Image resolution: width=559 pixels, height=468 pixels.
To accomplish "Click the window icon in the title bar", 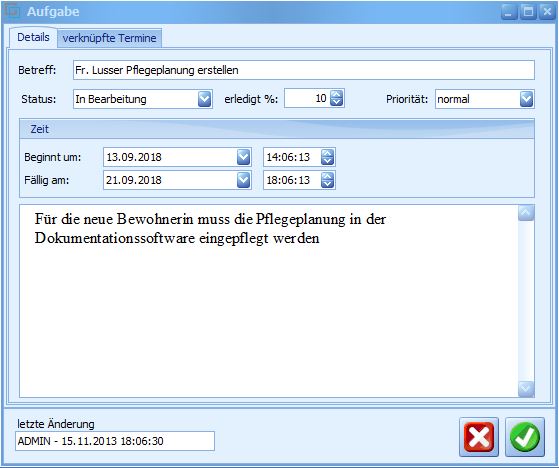I will coord(13,11).
